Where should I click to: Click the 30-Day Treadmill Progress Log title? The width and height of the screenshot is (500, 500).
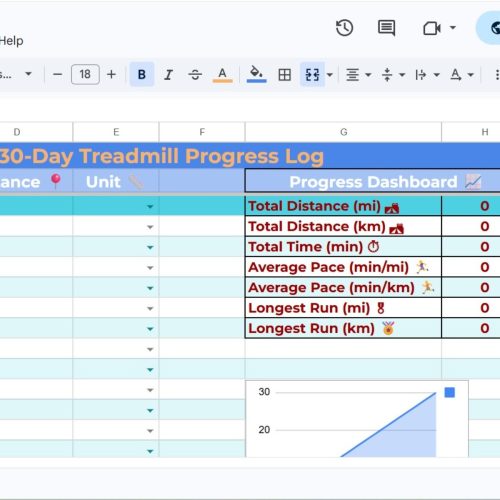tap(162, 156)
